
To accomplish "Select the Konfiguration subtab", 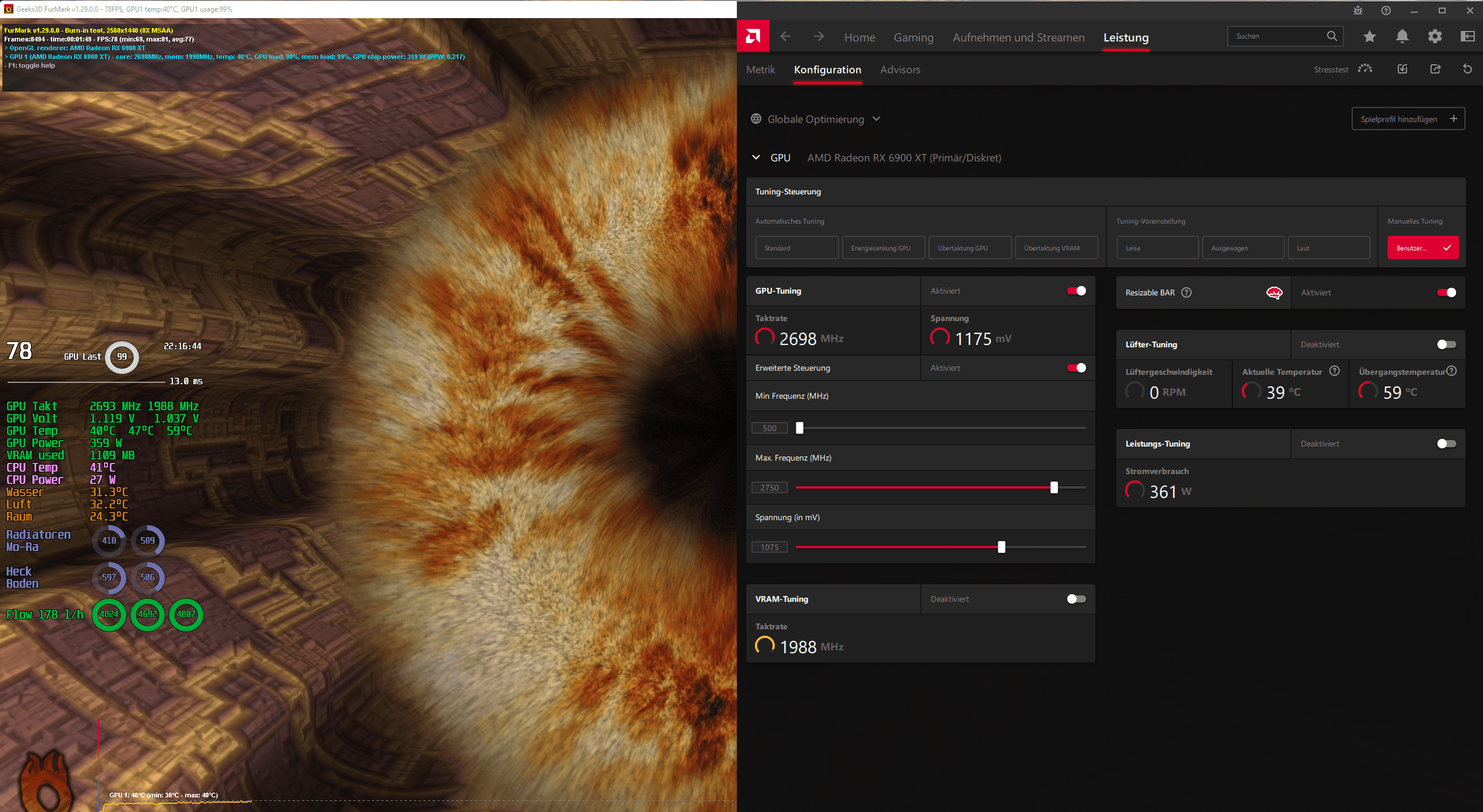I will [827, 69].
